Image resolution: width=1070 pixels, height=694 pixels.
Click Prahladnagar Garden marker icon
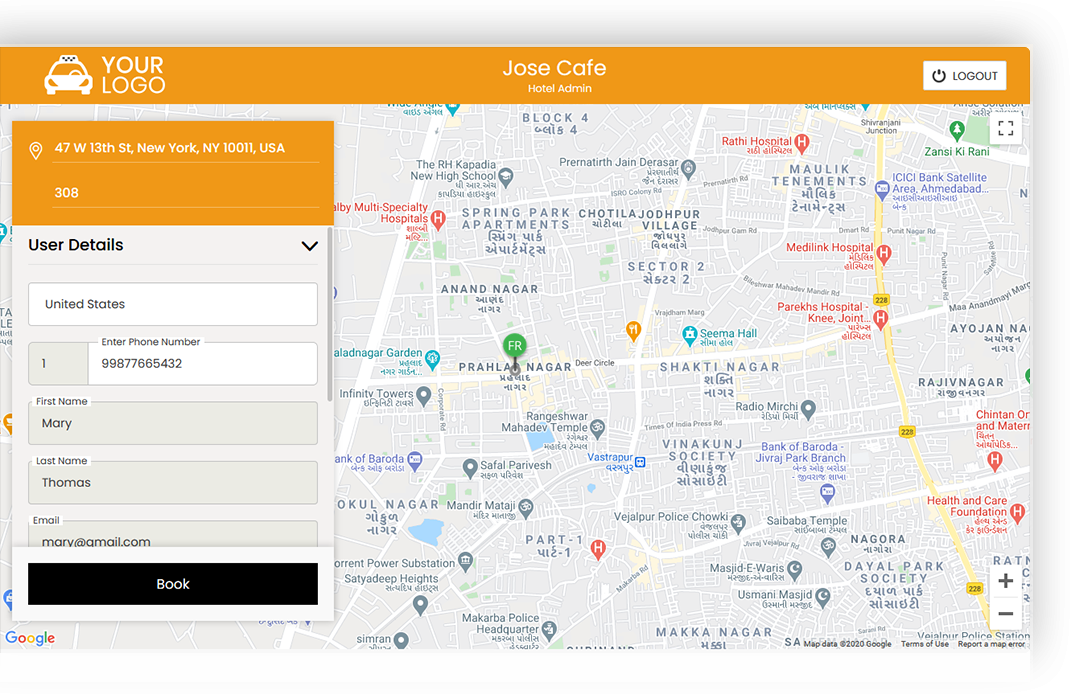pos(432,358)
